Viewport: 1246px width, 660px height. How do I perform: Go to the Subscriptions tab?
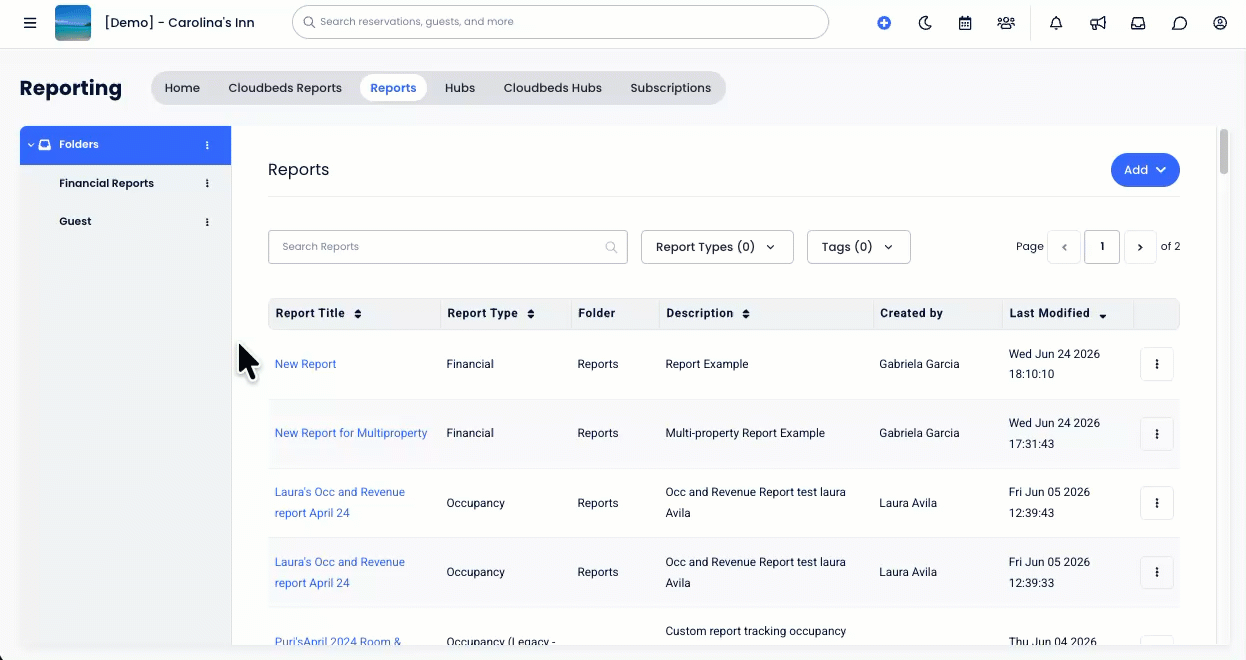tap(671, 88)
